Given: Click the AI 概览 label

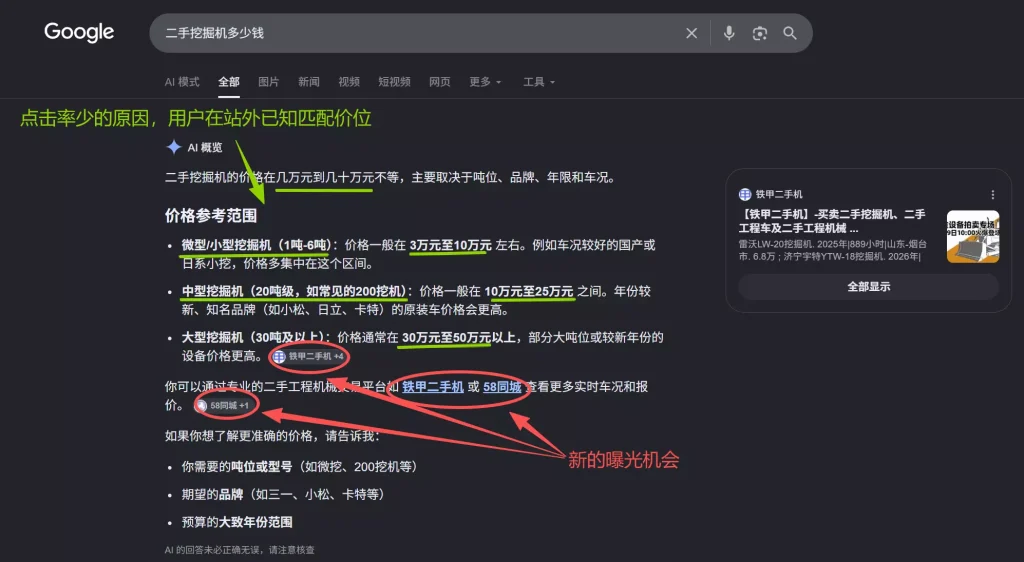Looking at the screenshot, I should coord(205,148).
